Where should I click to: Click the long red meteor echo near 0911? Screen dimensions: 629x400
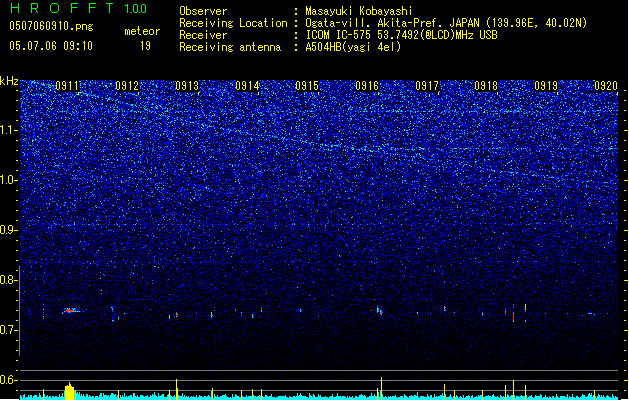71,311
